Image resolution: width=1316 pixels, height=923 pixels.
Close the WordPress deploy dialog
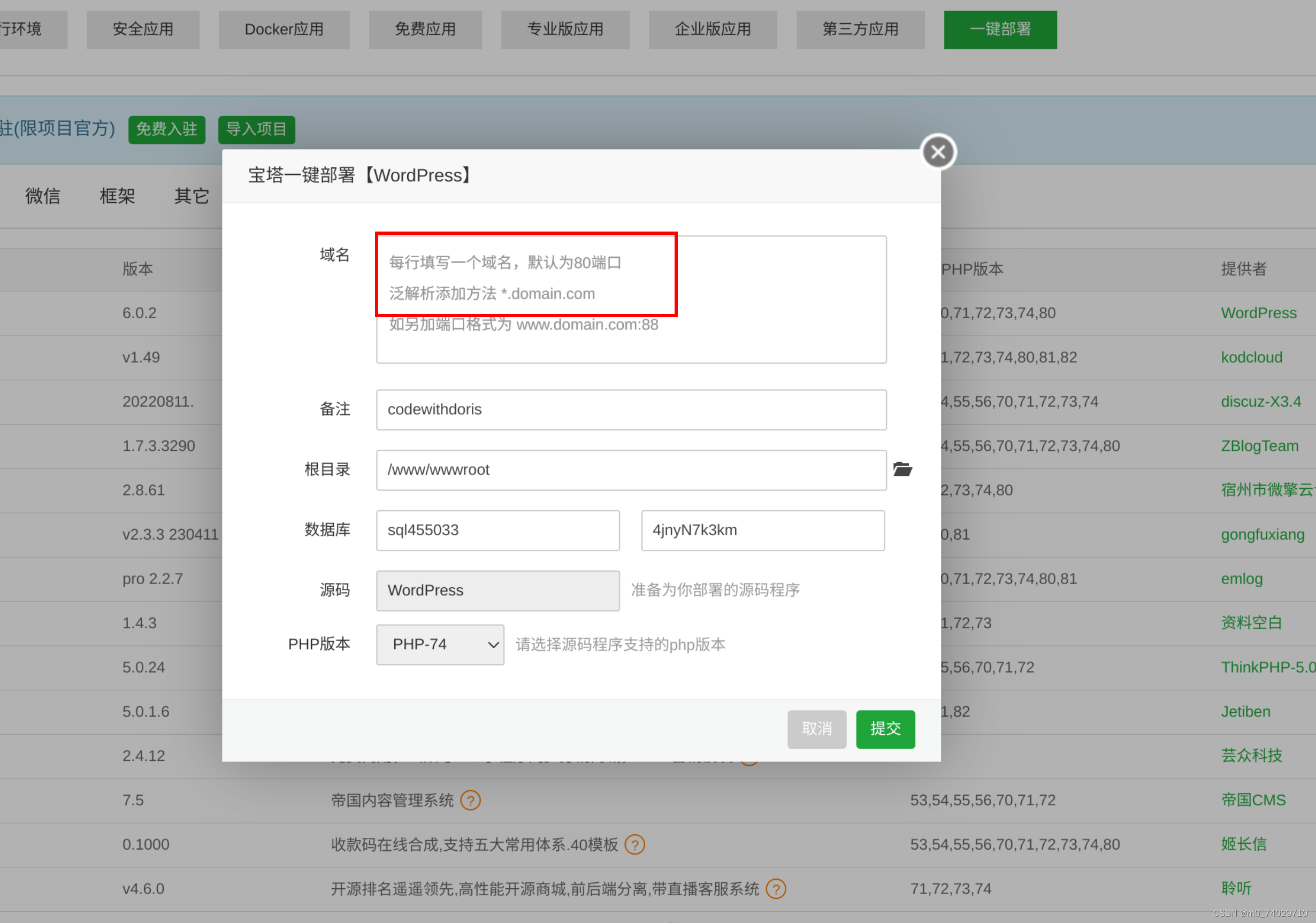click(938, 151)
